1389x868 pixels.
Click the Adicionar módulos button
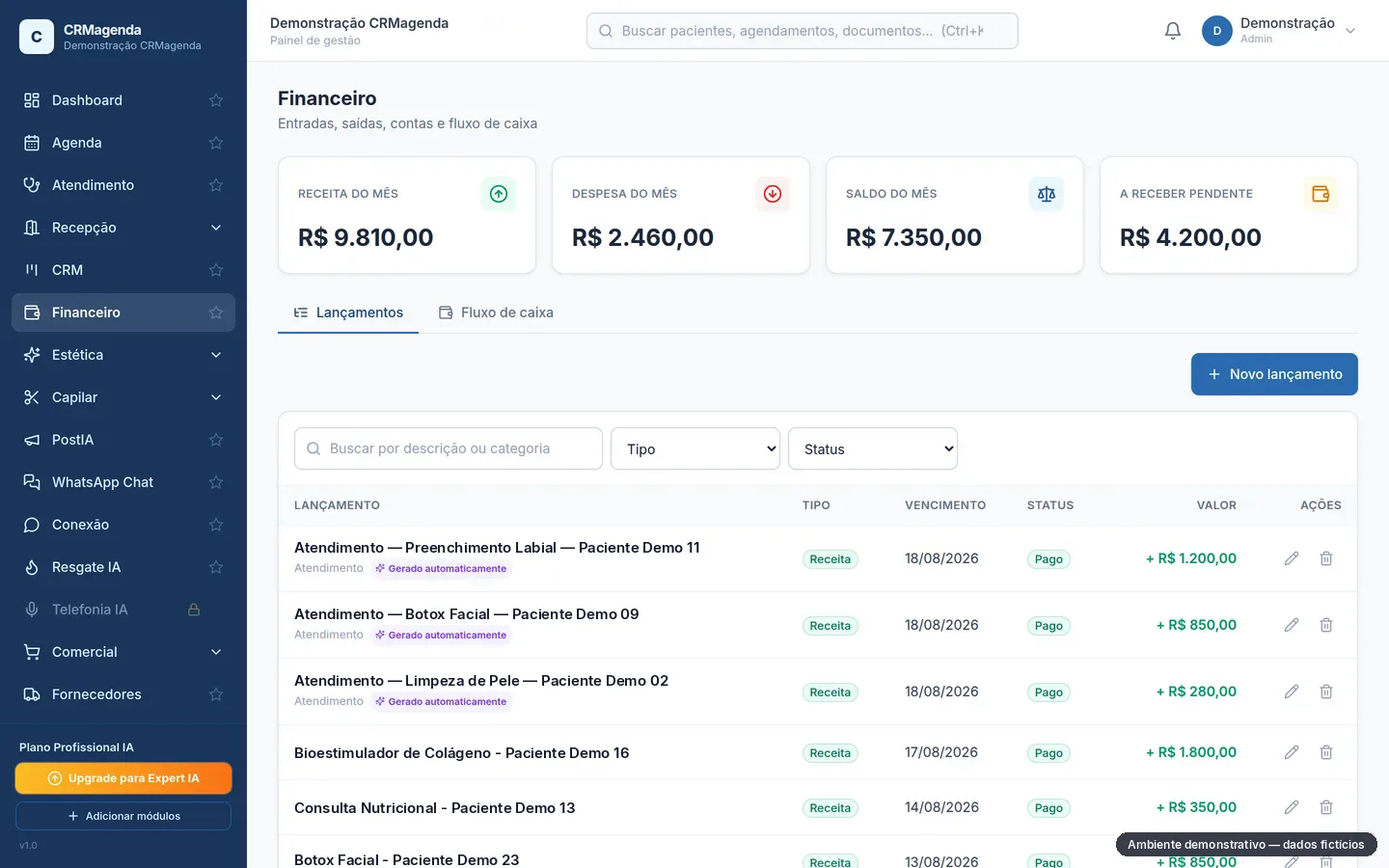(123, 816)
